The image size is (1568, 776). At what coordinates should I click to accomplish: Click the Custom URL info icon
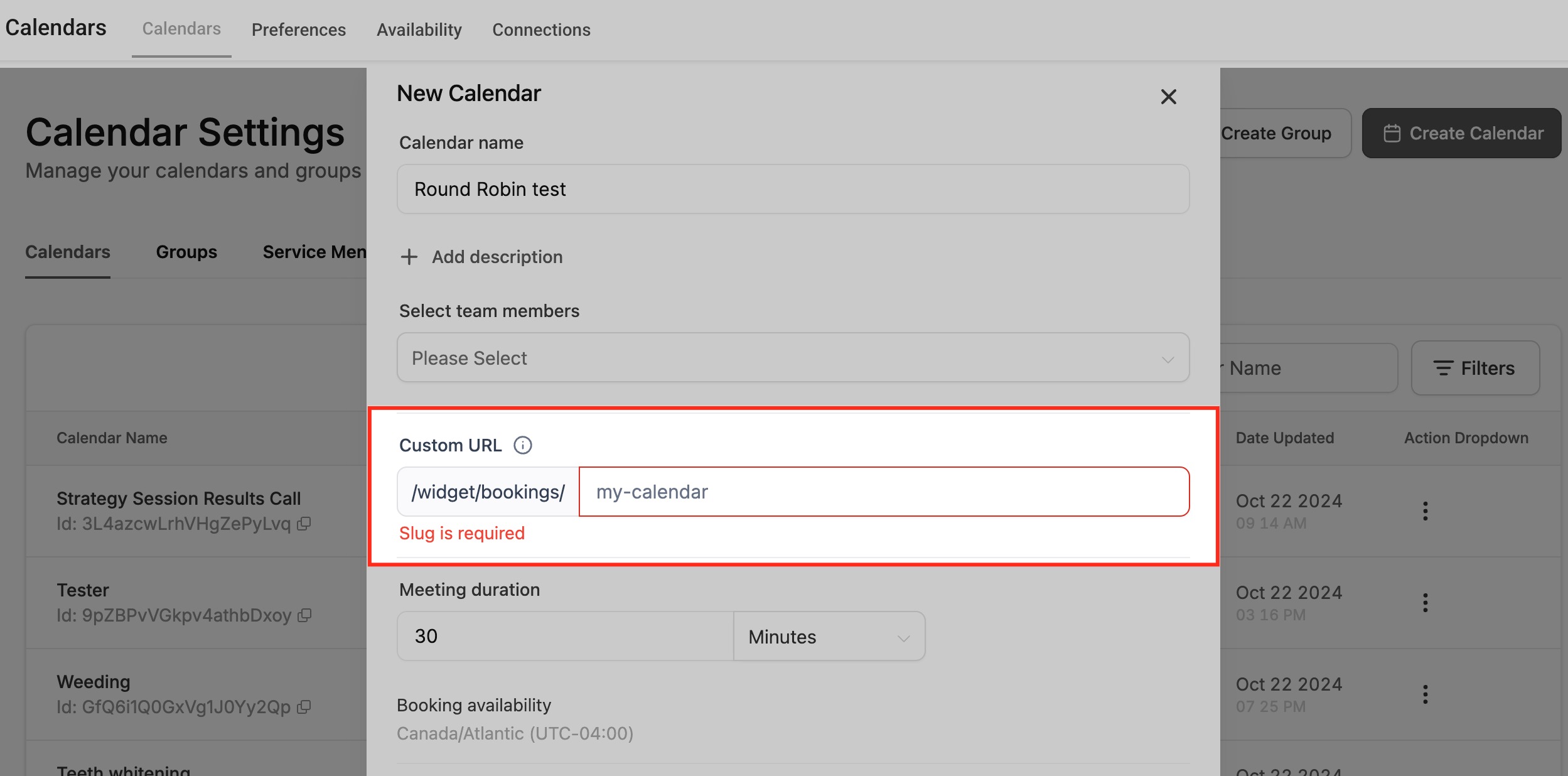coord(522,445)
